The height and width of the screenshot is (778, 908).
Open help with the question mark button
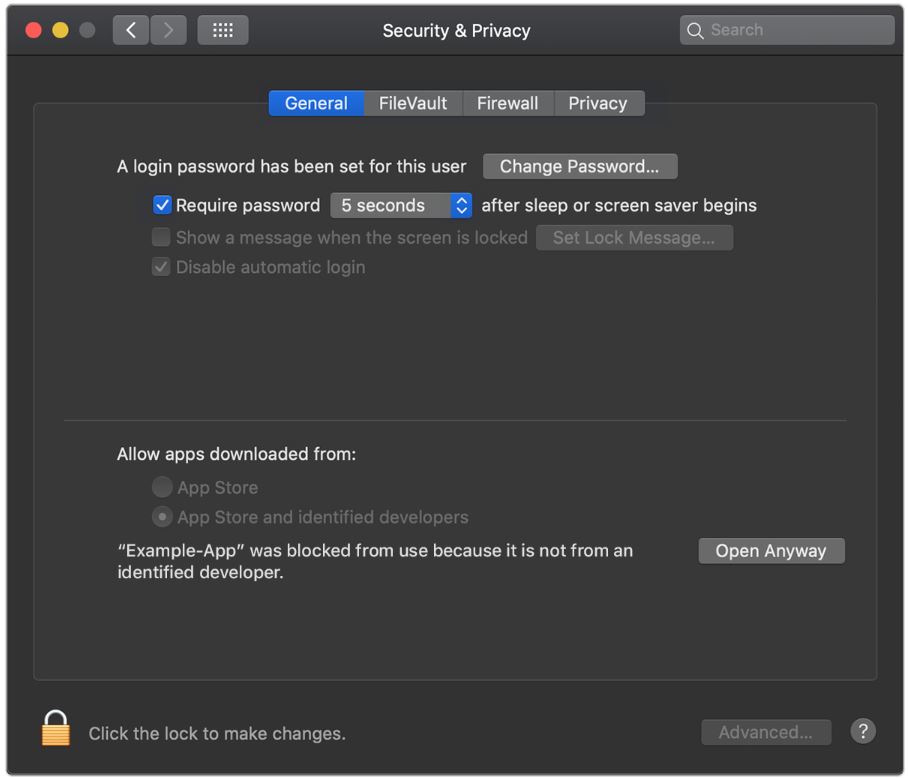(862, 731)
